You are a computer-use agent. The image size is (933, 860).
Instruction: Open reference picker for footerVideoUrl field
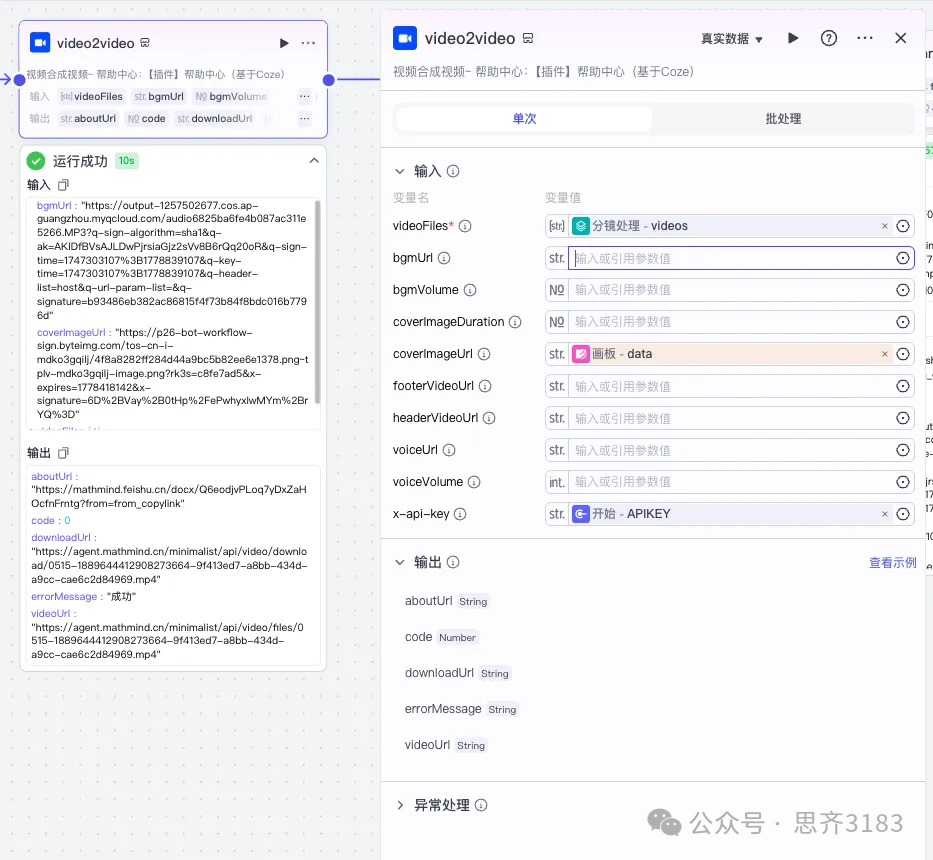903,386
